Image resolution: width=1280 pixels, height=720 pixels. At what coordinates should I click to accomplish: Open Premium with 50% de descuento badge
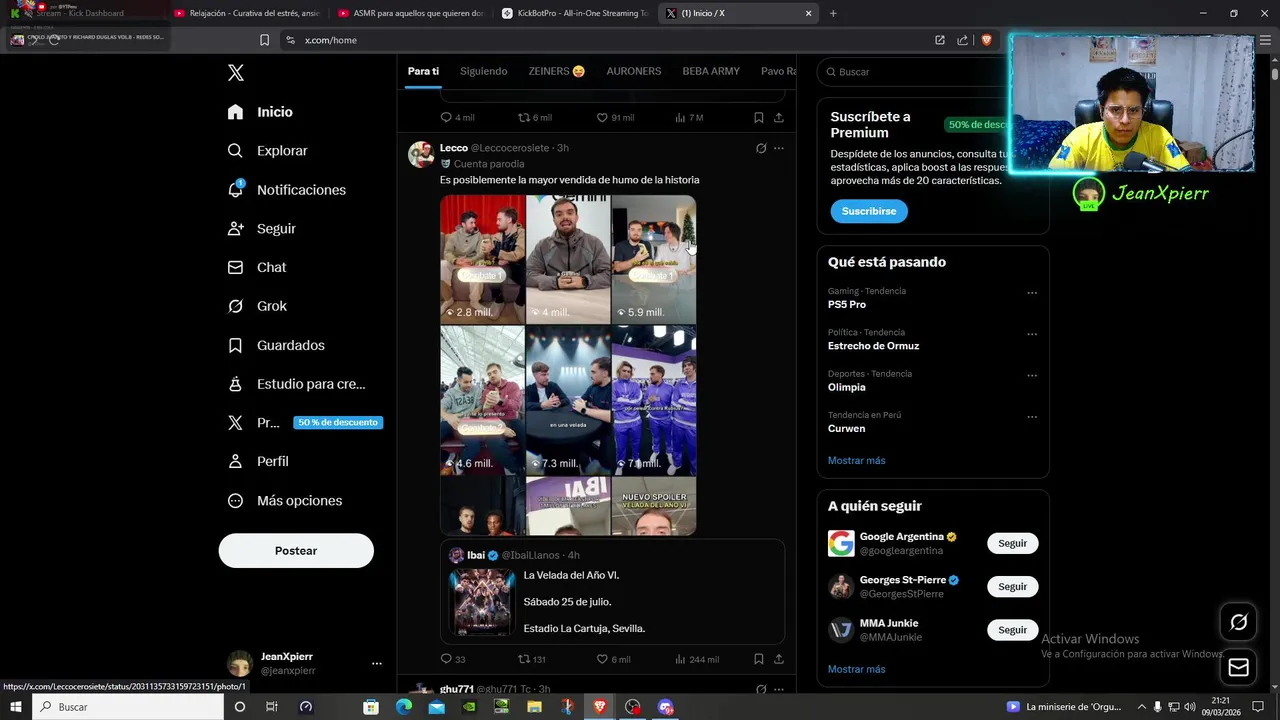pos(305,423)
